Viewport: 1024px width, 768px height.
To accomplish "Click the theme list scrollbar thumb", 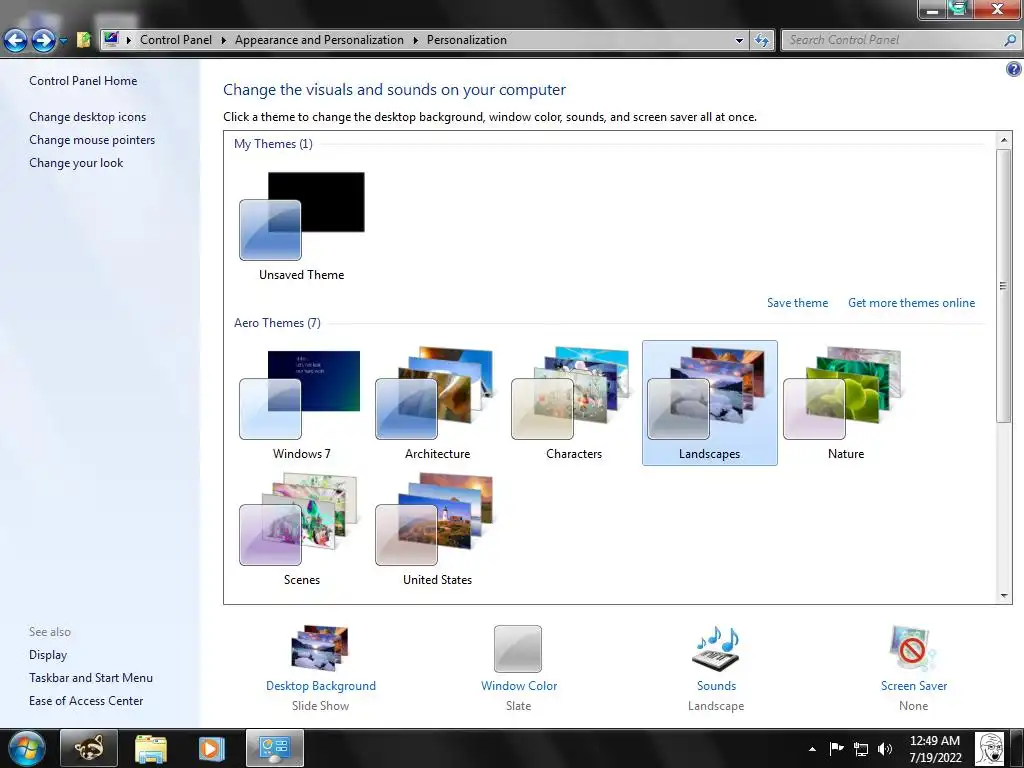I will click(x=1004, y=285).
